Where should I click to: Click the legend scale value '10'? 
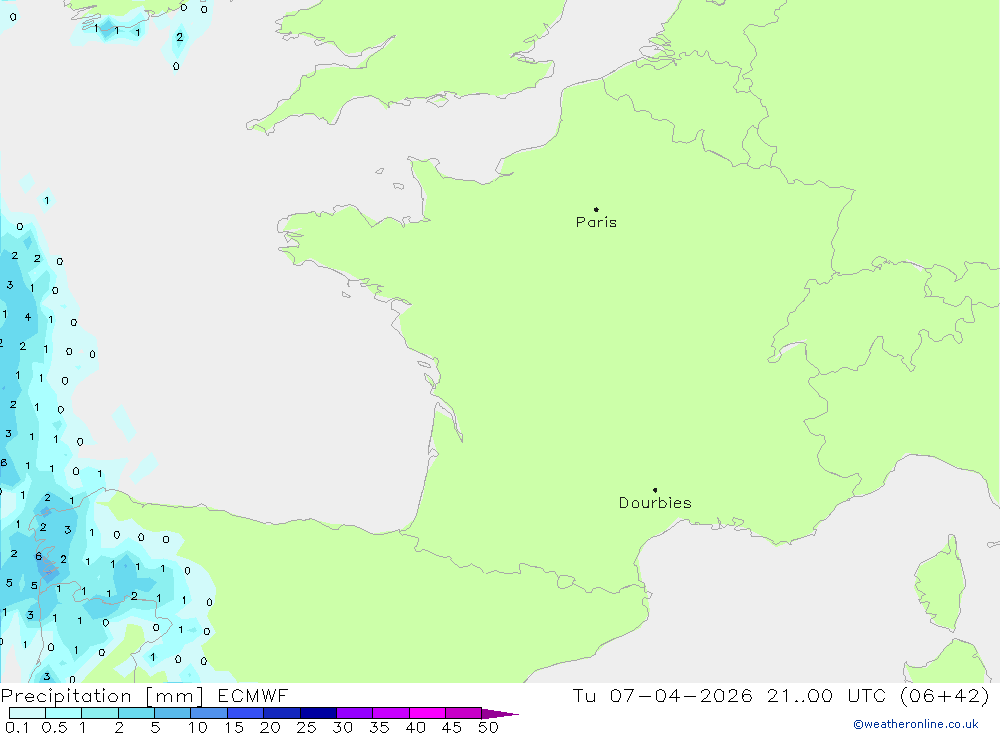tap(197, 727)
